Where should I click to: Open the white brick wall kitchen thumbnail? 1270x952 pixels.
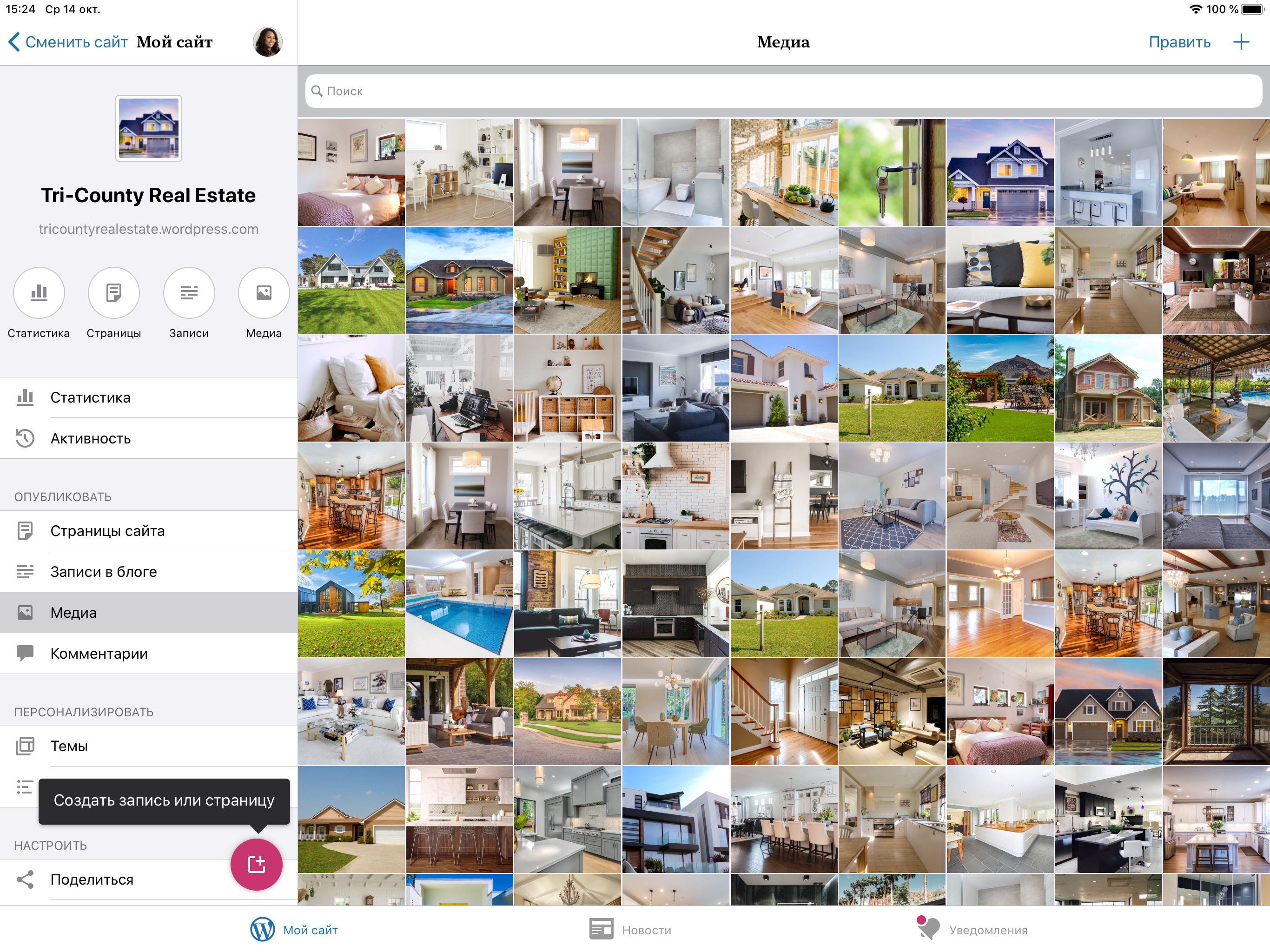click(675, 496)
